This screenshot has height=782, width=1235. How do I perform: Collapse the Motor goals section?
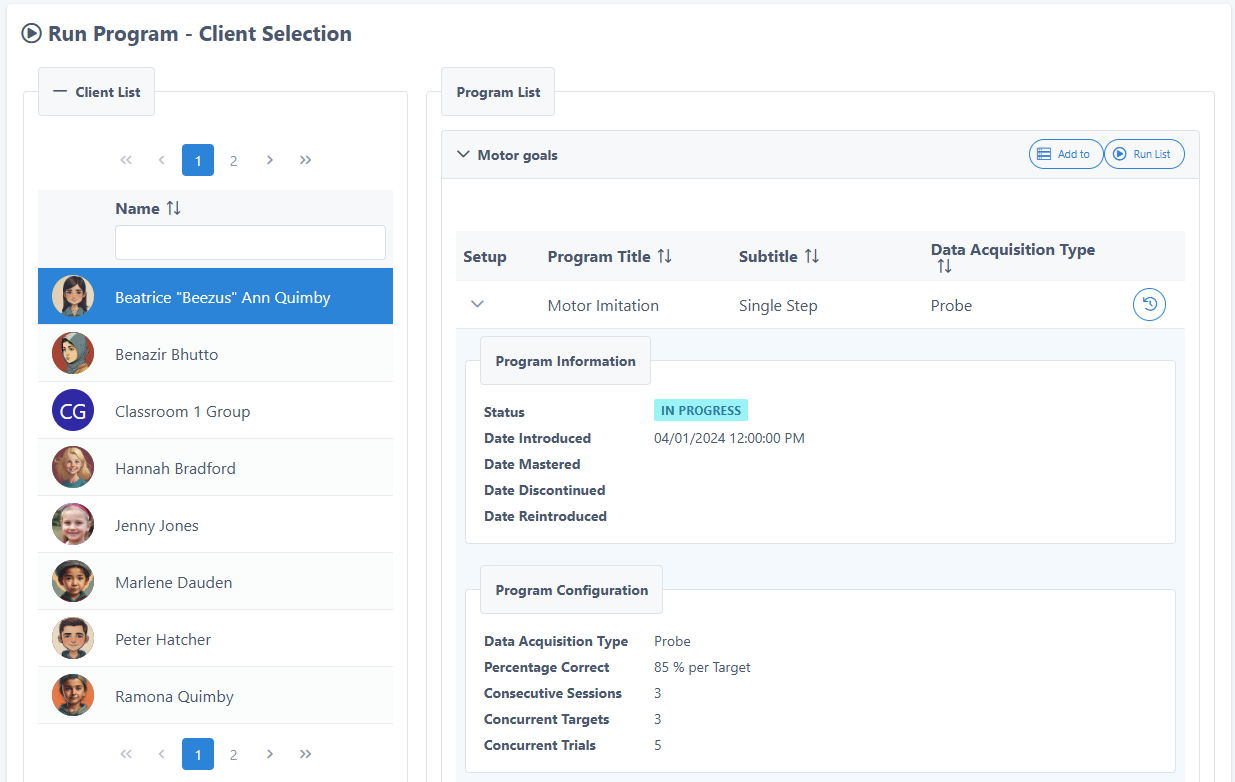[462, 155]
